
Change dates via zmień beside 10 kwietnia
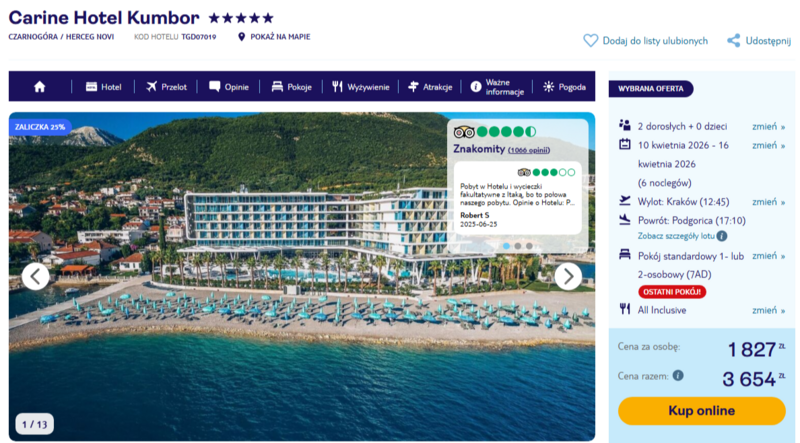click(x=768, y=145)
